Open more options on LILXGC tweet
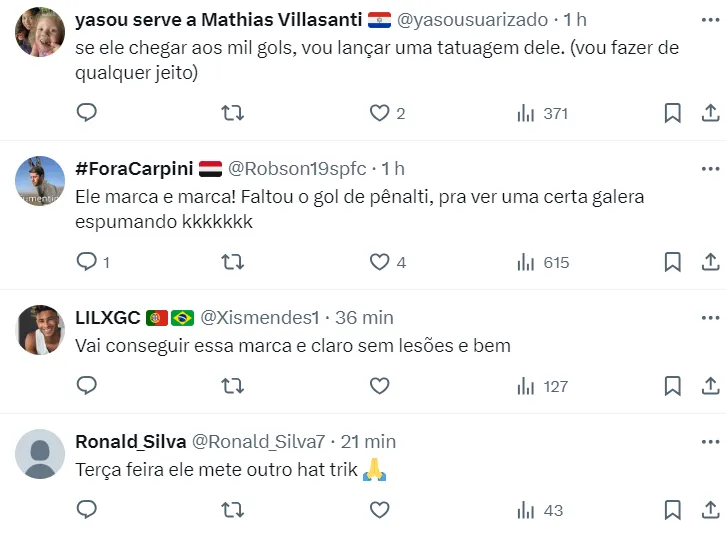The image size is (726, 537). click(711, 317)
